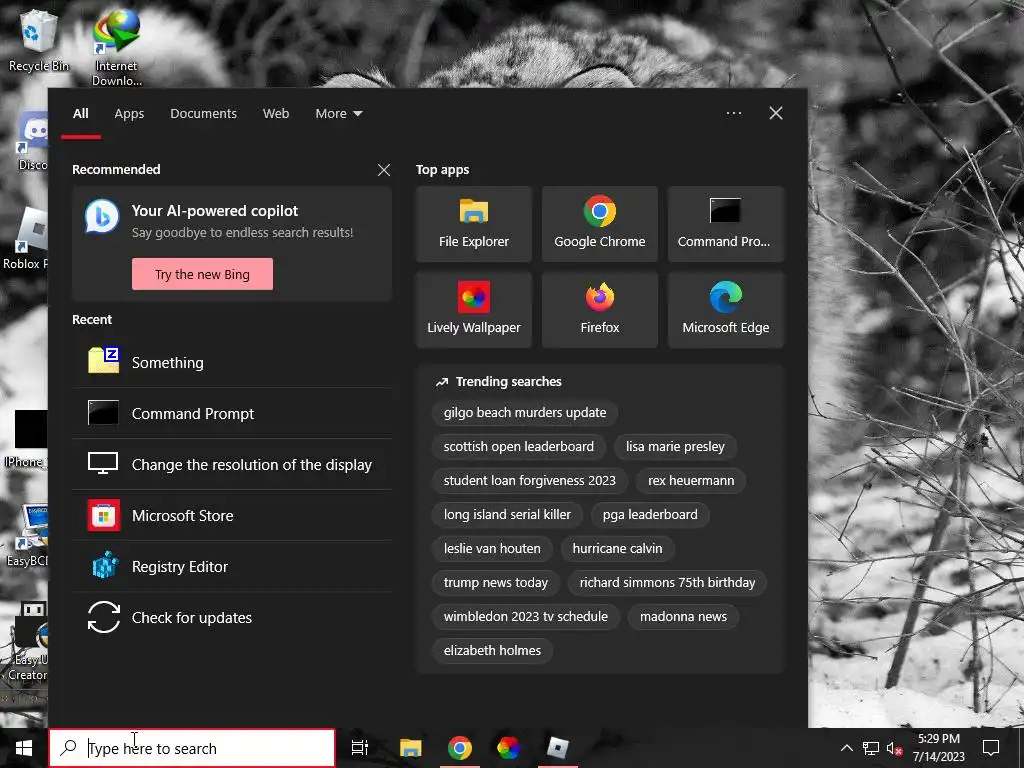
Task: Search elizabeth holmes trending term
Action: coord(492,650)
